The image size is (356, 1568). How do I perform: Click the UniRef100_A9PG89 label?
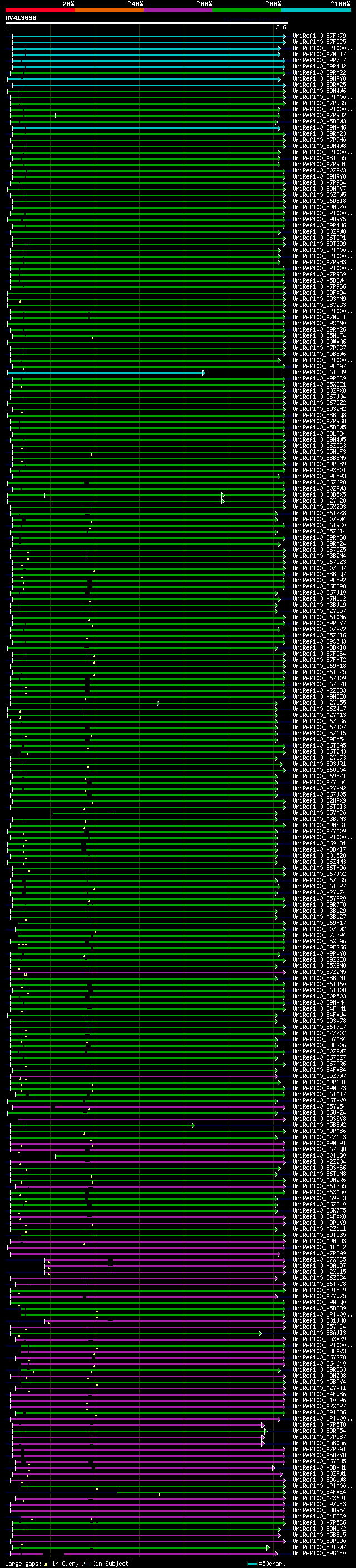[319, 464]
